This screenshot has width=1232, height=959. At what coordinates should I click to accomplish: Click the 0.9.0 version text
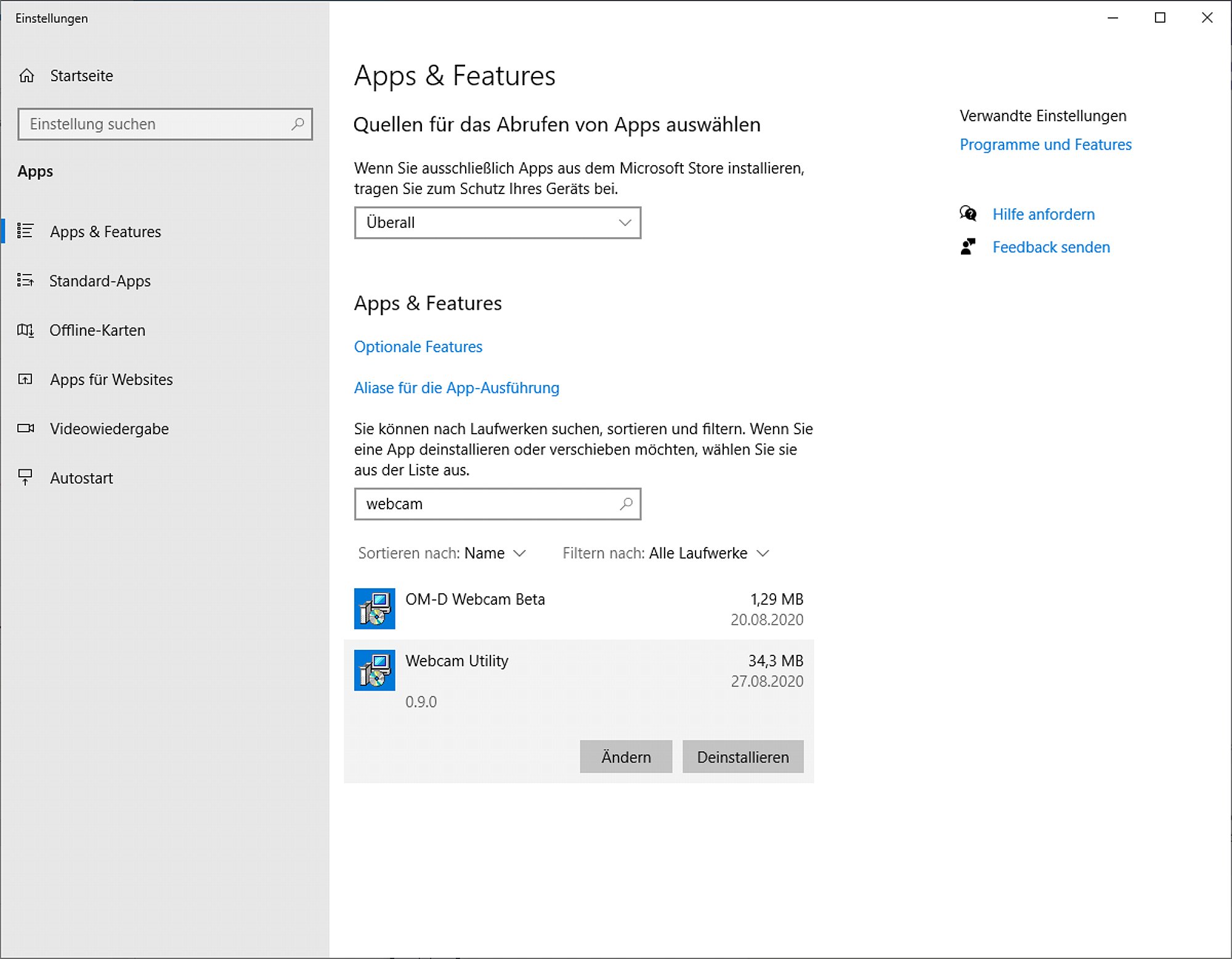click(x=421, y=702)
